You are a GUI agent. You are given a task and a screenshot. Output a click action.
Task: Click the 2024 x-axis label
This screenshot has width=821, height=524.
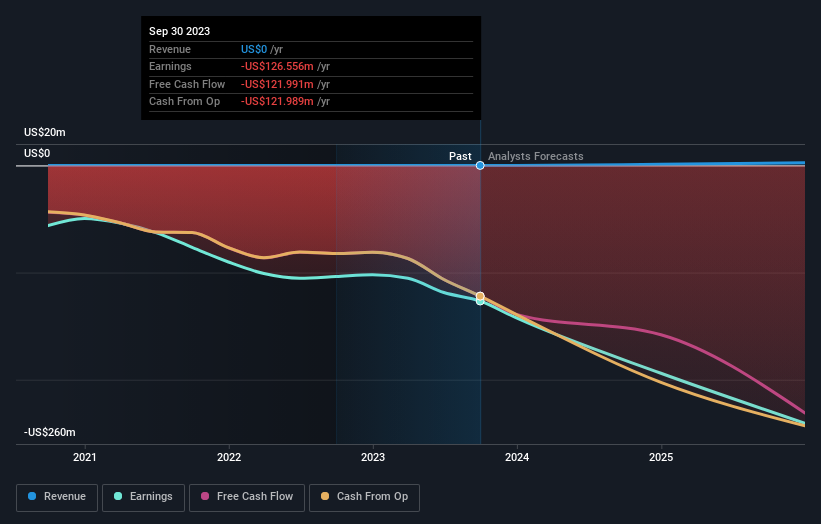click(x=517, y=457)
